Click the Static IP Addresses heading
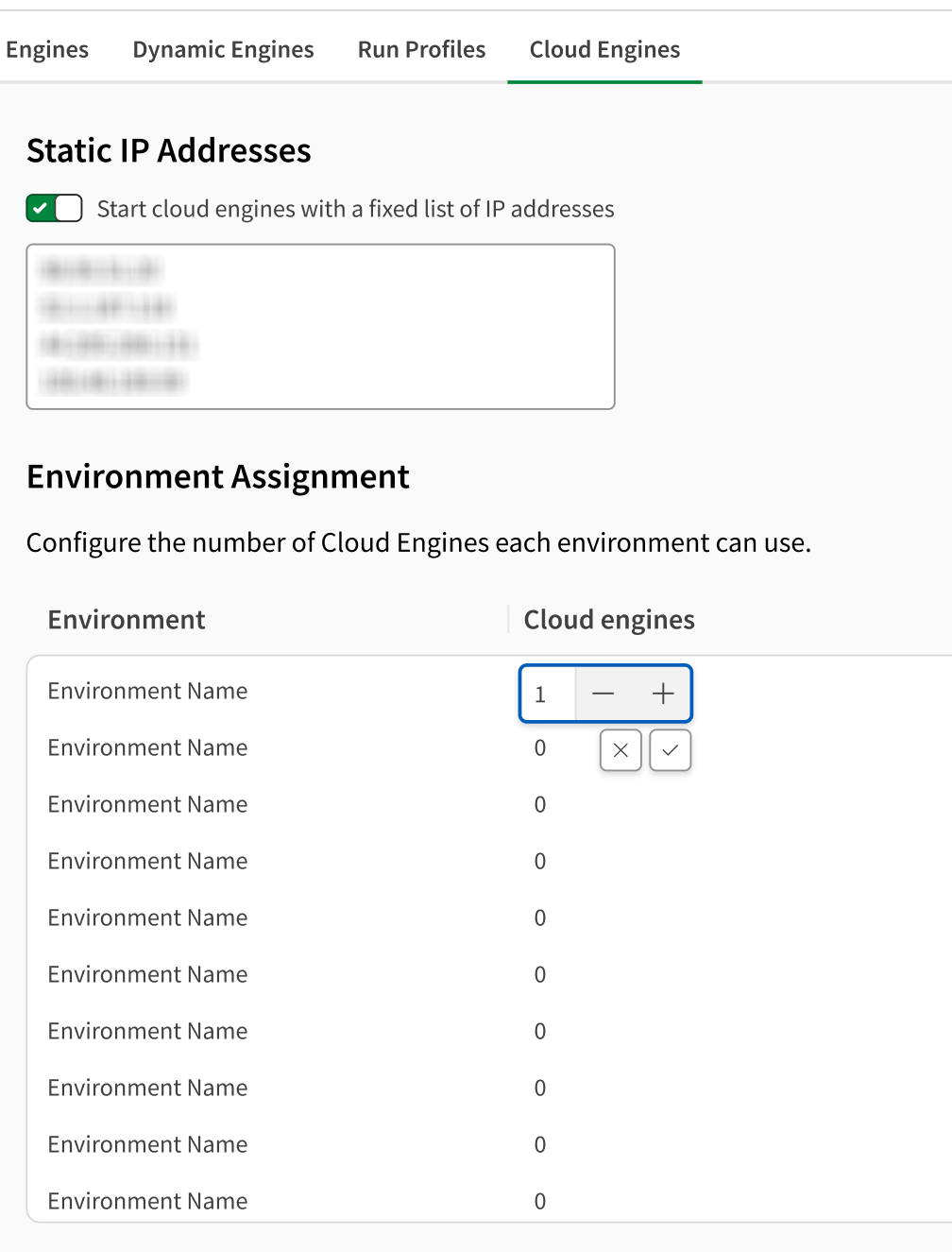 click(x=168, y=149)
